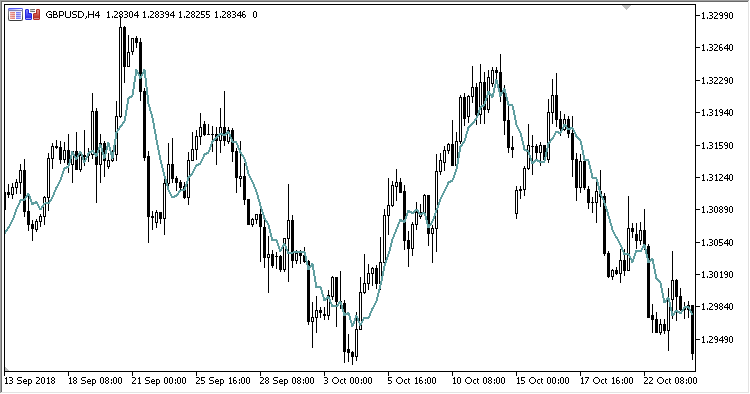Click the 15 Oct 00:00 time label
The image size is (750, 394).
pyautogui.click(x=543, y=381)
